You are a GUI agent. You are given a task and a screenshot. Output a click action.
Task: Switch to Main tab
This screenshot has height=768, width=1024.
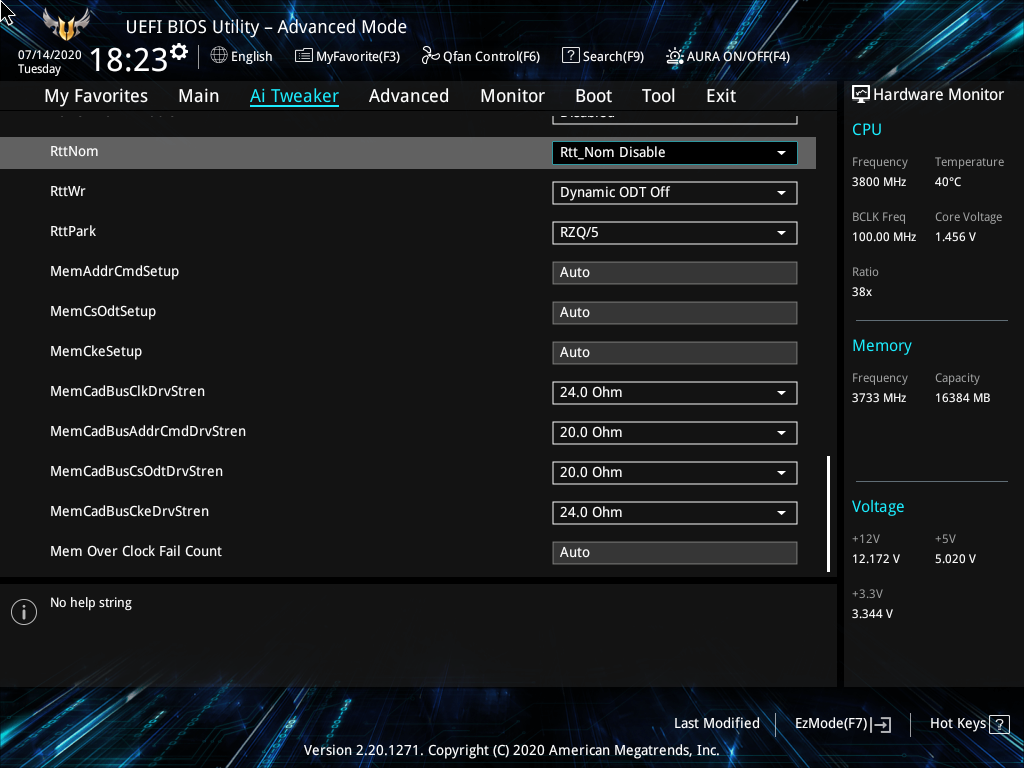[x=199, y=96]
